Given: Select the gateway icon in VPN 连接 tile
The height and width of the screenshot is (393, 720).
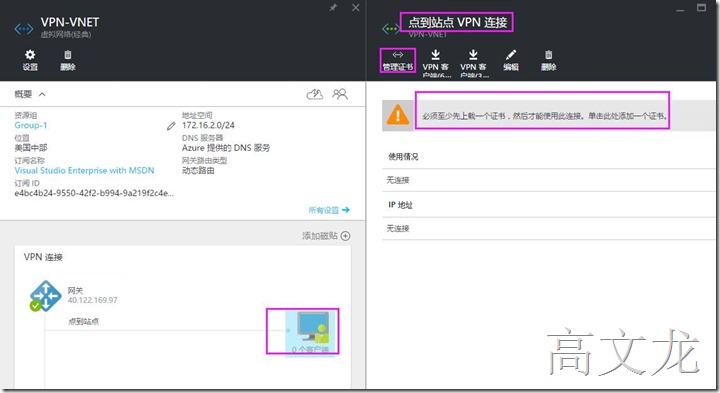Looking at the screenshot, I should tap(45, 296).
